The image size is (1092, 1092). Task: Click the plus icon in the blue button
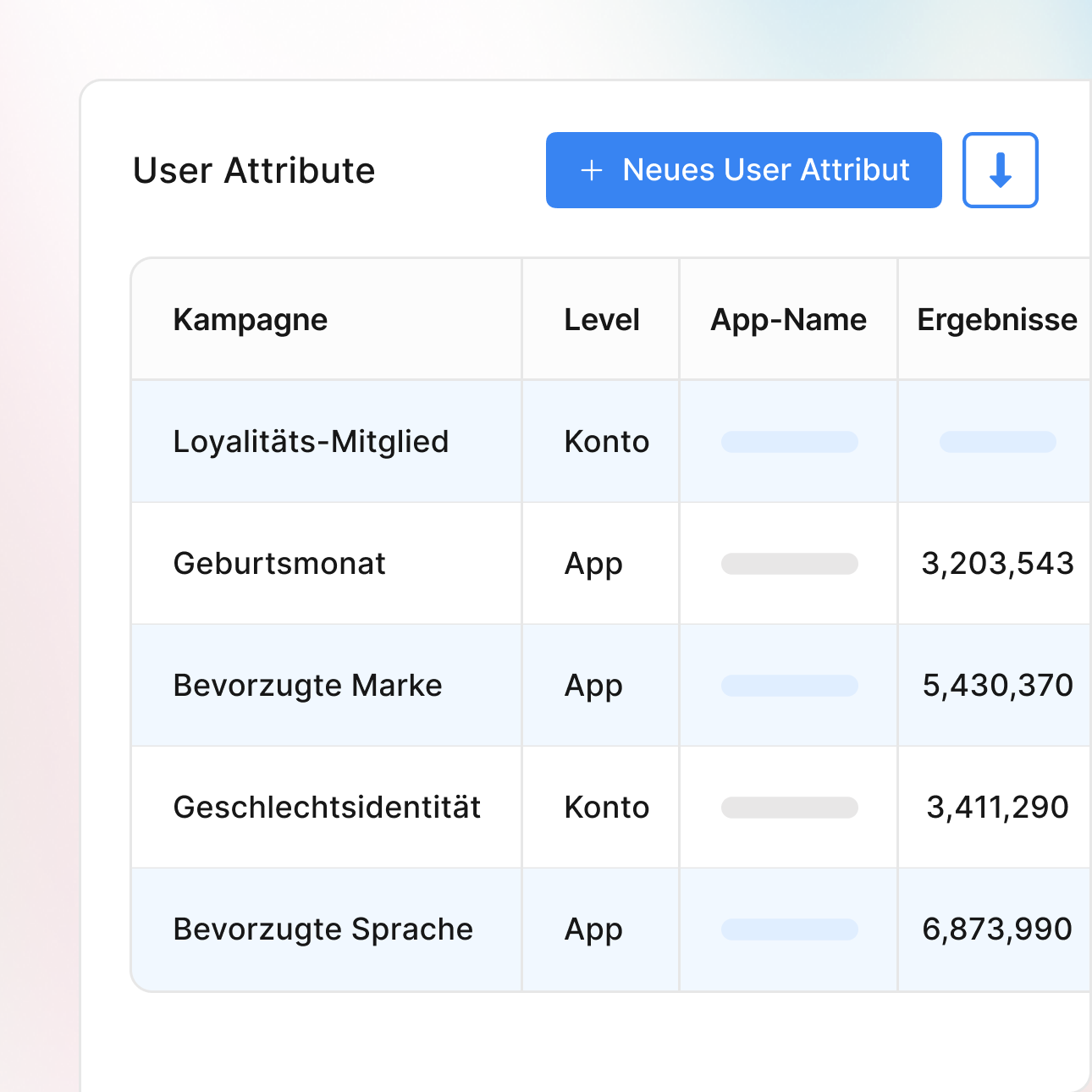pyautogui.click(x=592, y=170)
